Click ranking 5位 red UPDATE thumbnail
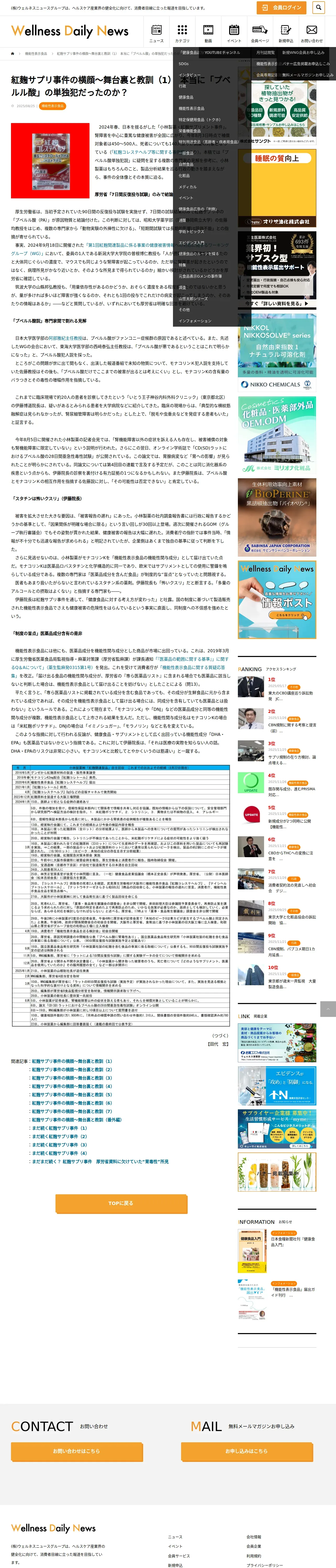 click(251, 814)
